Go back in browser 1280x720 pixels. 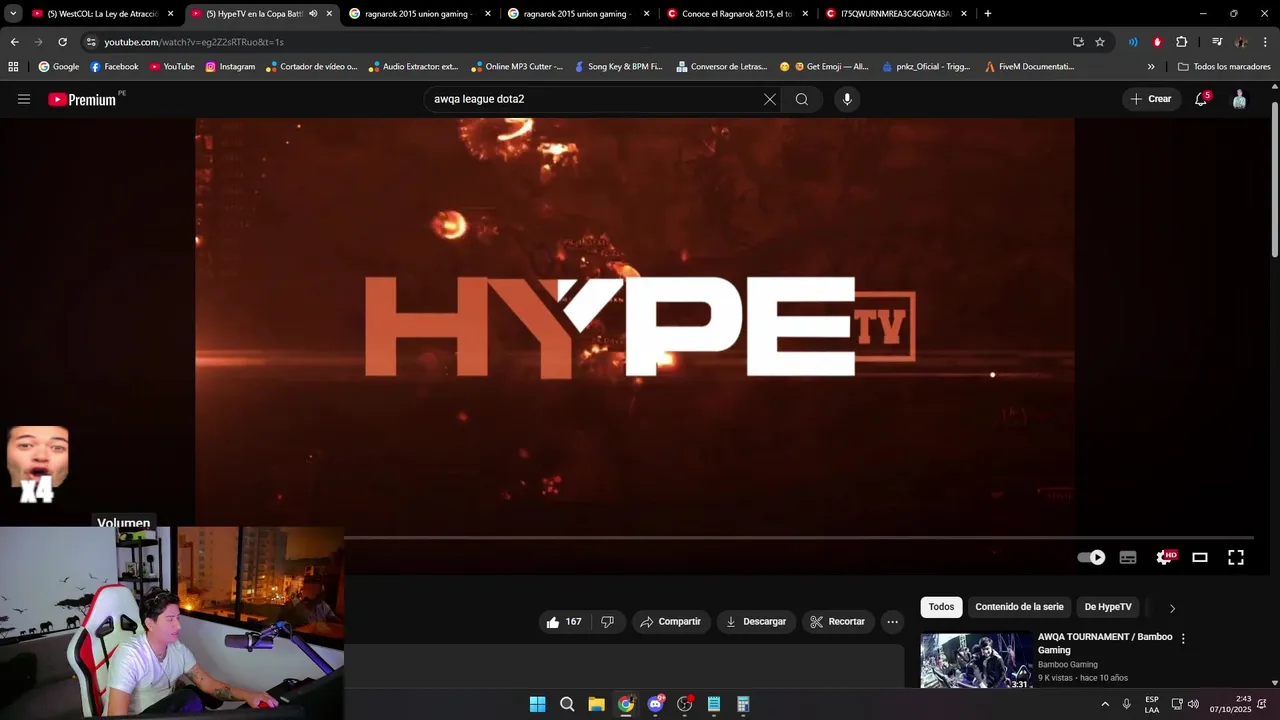(x=14, y=42)
